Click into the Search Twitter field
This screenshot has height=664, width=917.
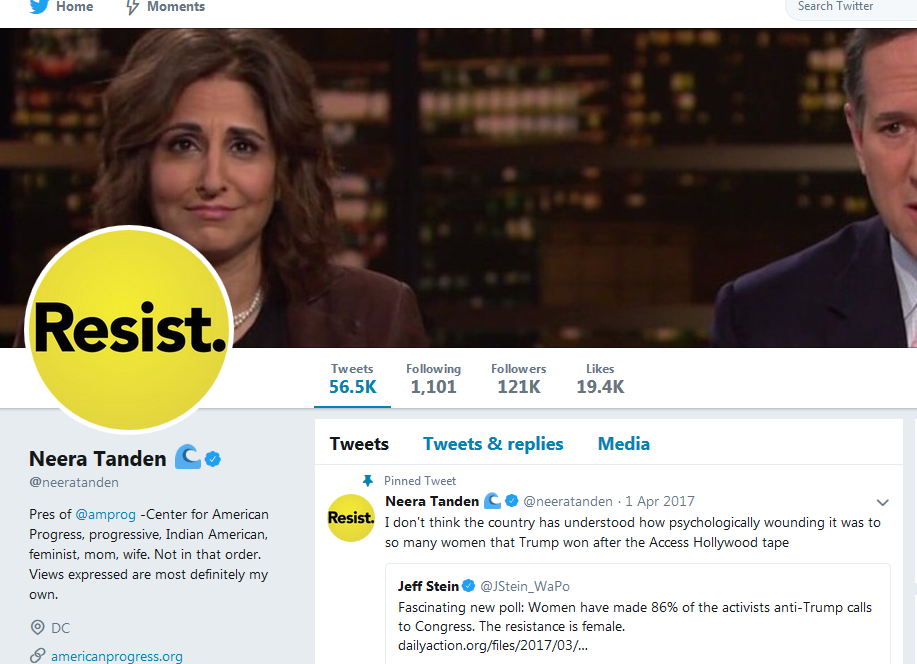(851, 7)
